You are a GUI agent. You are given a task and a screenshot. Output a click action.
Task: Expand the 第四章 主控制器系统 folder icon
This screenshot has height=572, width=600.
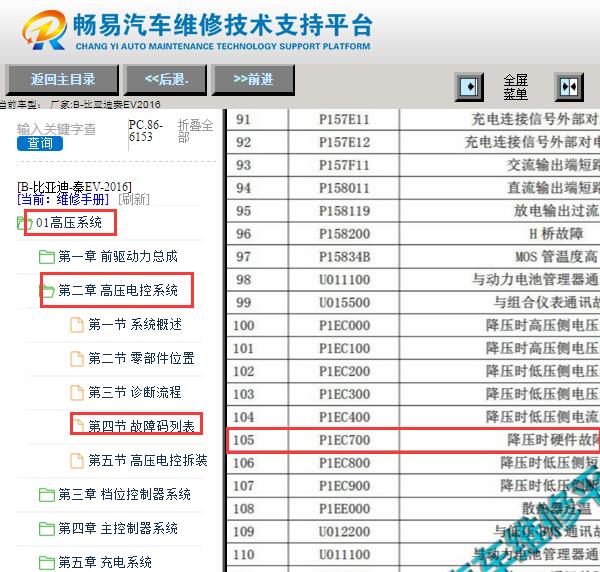(x=47, y=529)
